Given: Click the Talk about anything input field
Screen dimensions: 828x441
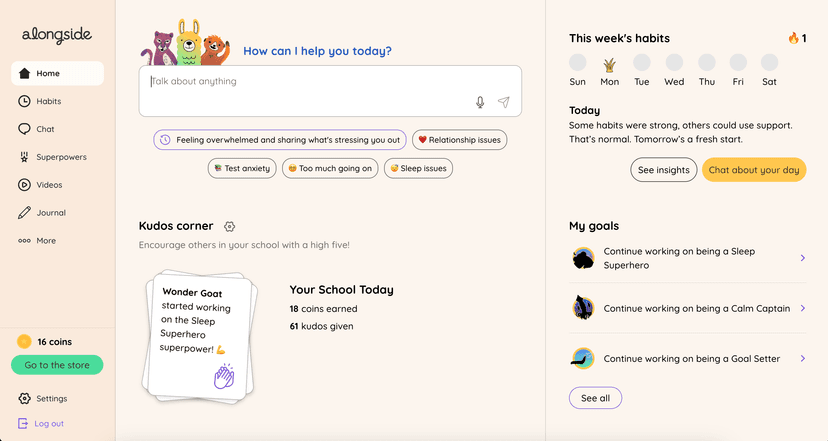Looking at the screenshot, I should click(x=310, y=82).
